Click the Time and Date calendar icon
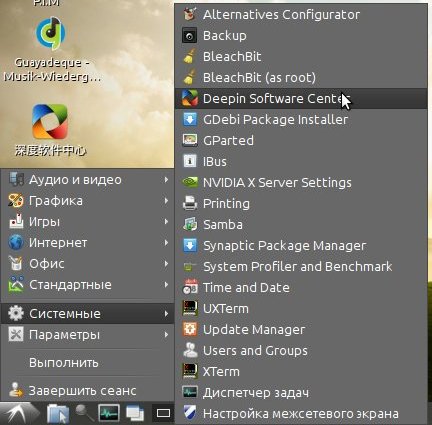Image resolution: width=432 pixels, height=425 pixels. (190, 288)
